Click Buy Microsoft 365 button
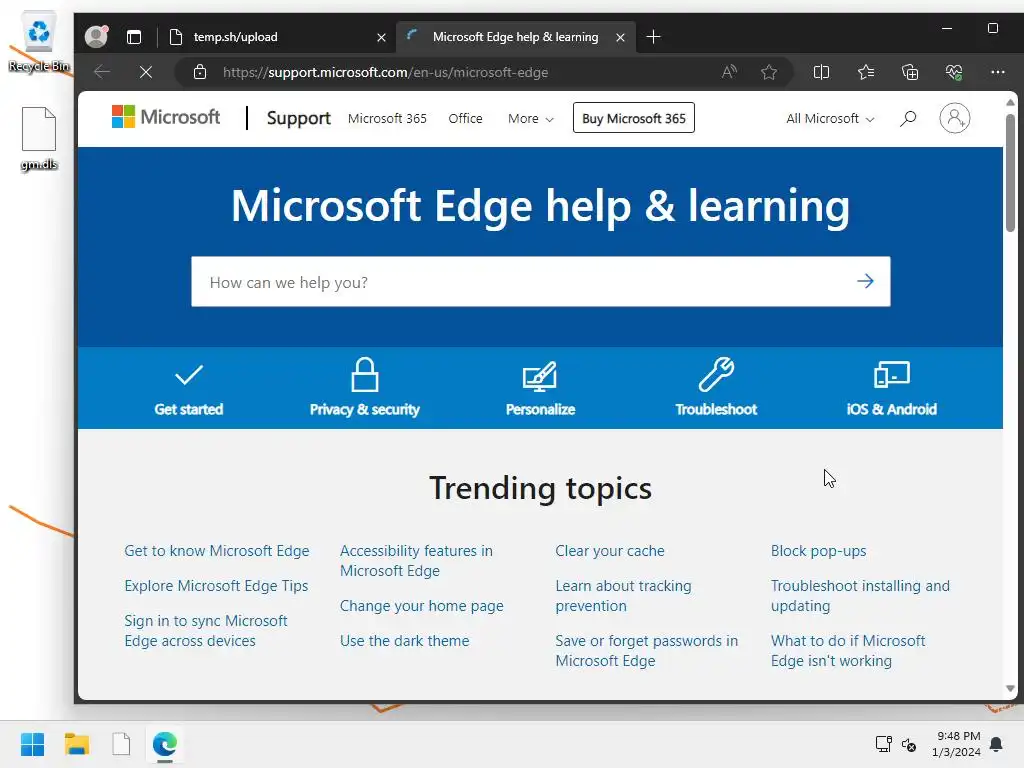1024x768 pixels. [x=633, y=118]
